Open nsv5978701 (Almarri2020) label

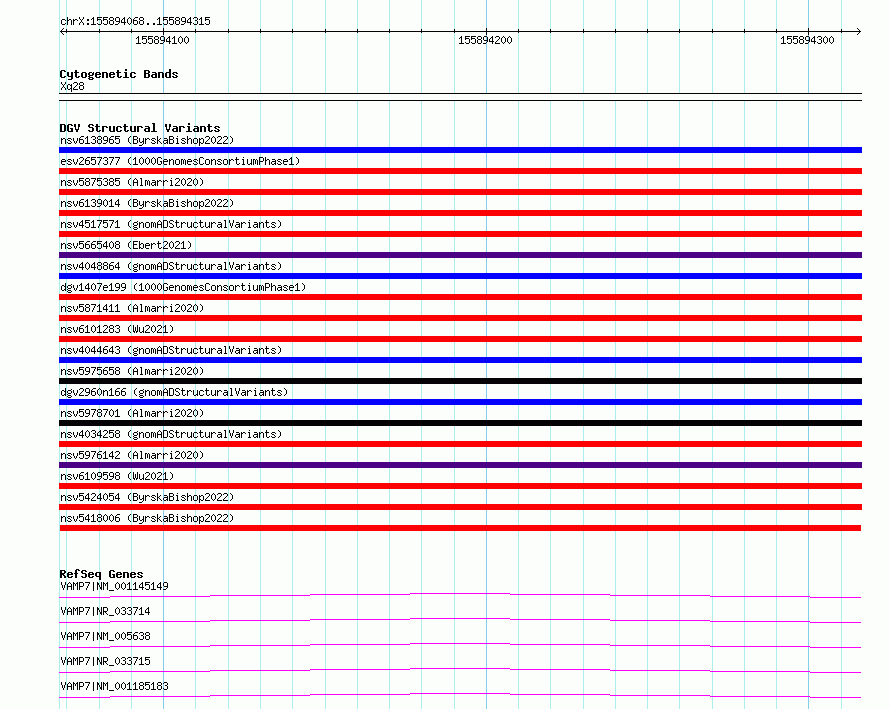pos(132,413)
